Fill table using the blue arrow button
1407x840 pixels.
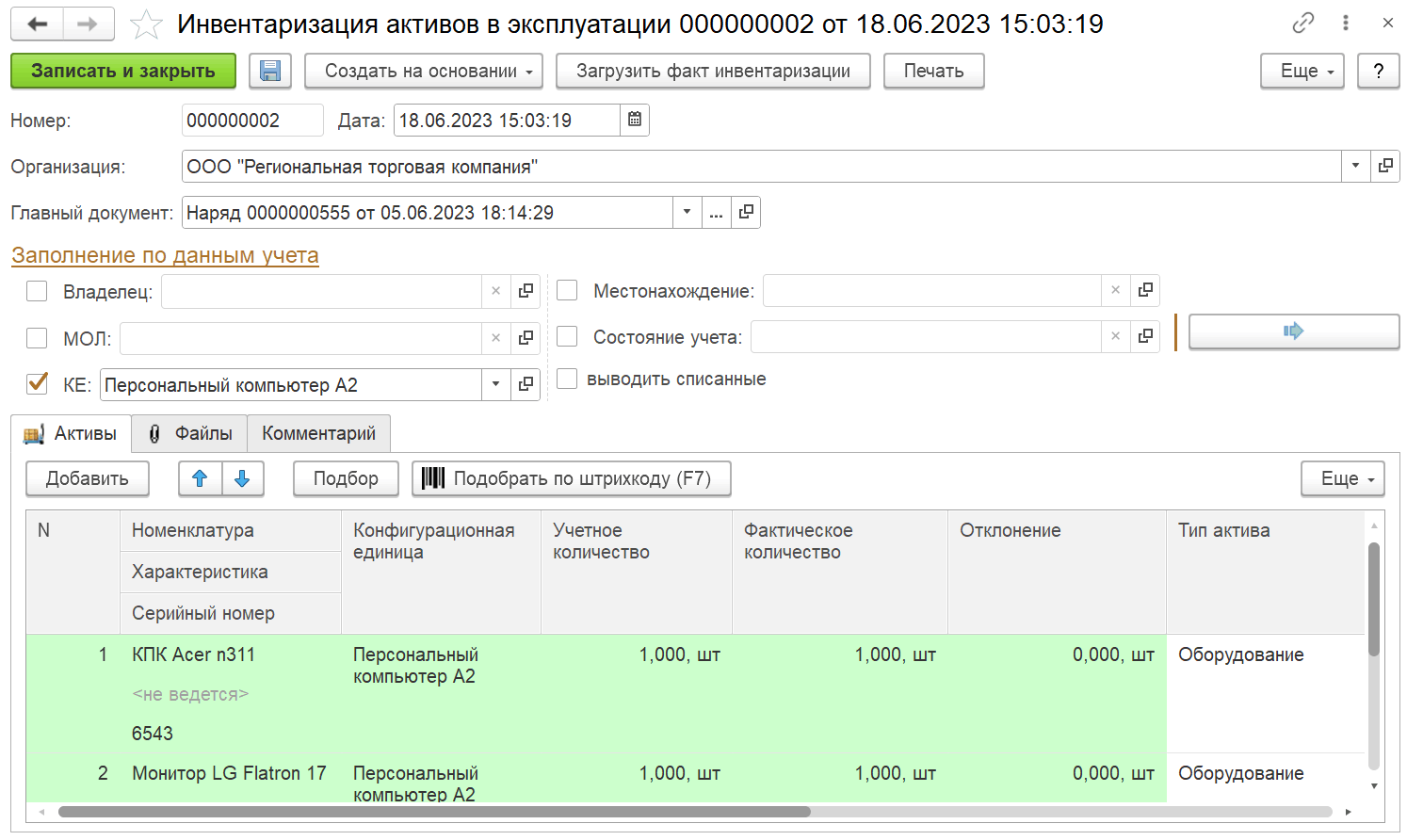pos(1294,331)
